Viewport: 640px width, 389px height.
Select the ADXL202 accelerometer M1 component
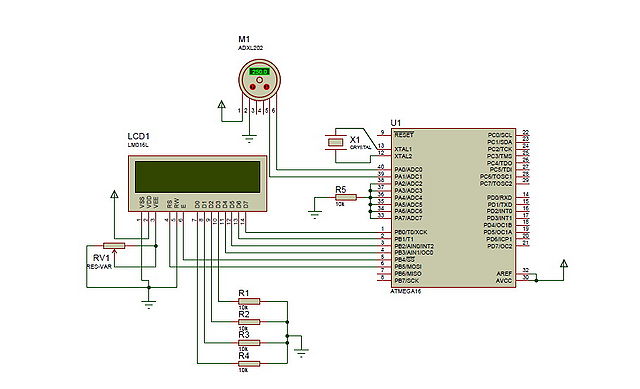tap(259, 80)
